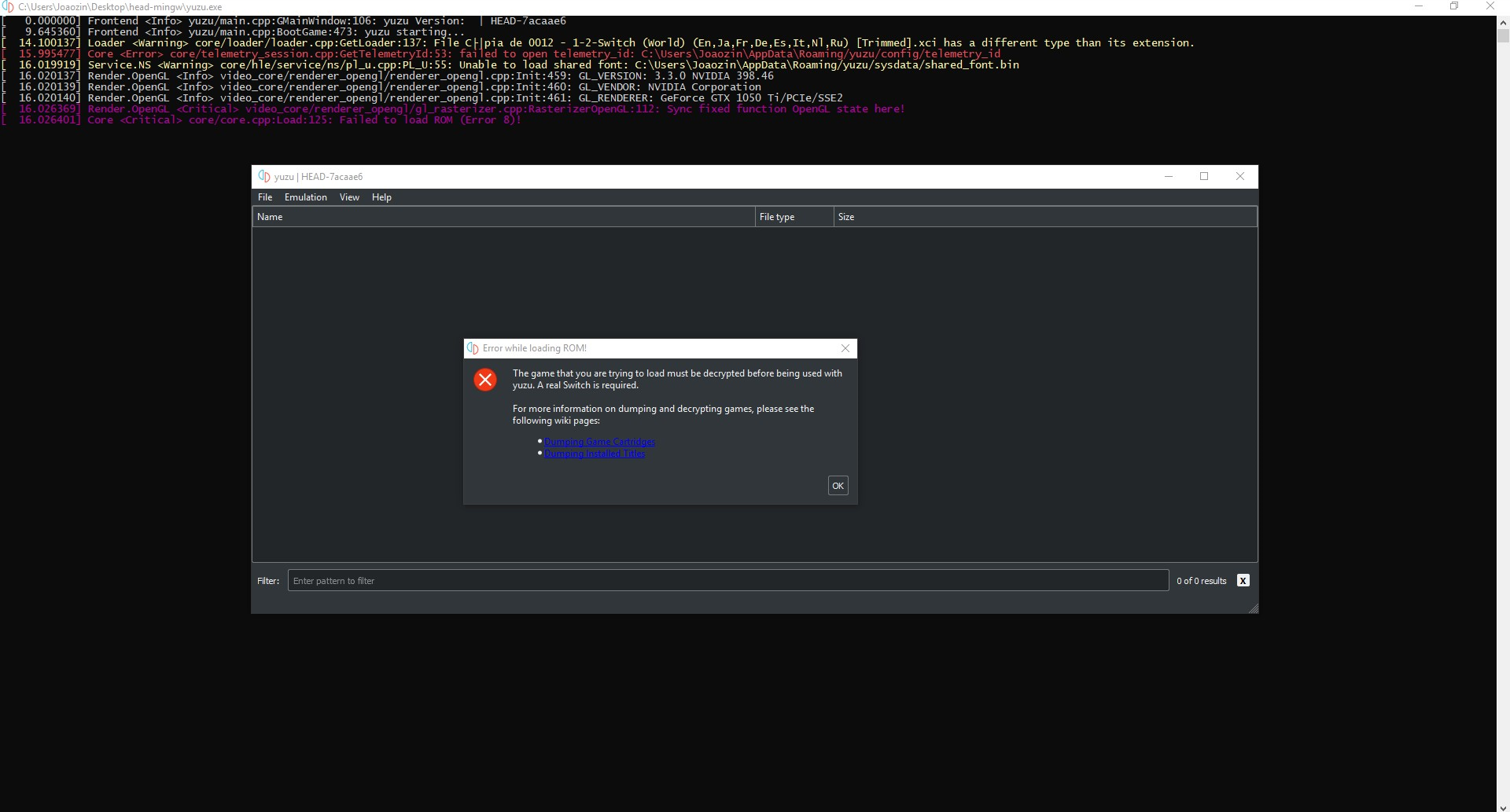Click the blue X icon to clear the filter
The image size is (1510, 812).
pos(1243,580)
